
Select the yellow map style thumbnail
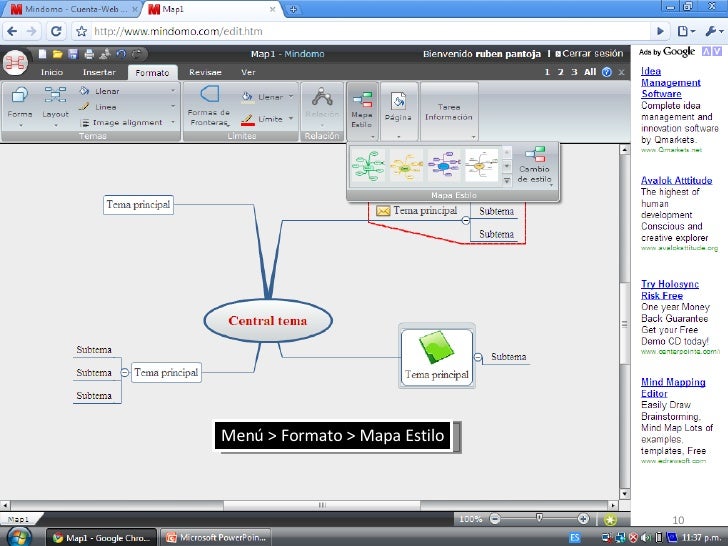tap(406, 166)
